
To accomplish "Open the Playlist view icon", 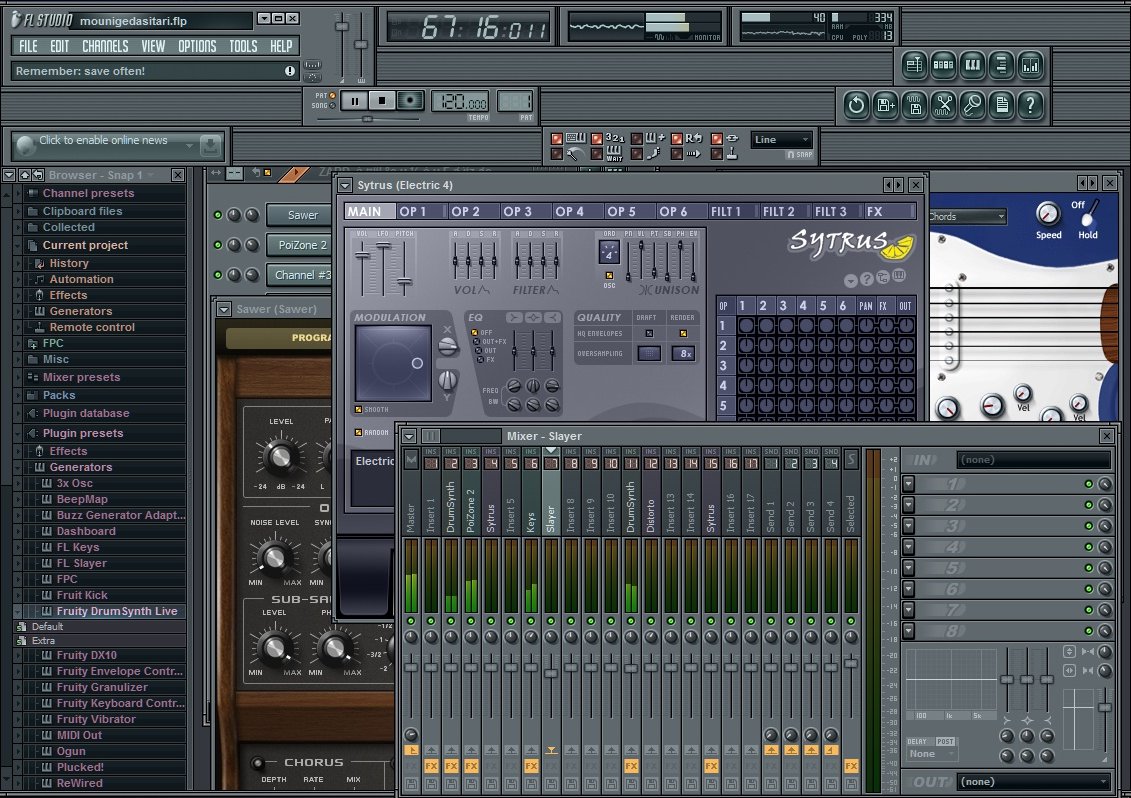I will (x=914, y=66).
